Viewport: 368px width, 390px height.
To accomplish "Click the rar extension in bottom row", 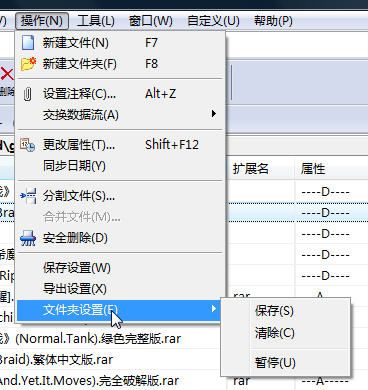I will click(241, 381).
